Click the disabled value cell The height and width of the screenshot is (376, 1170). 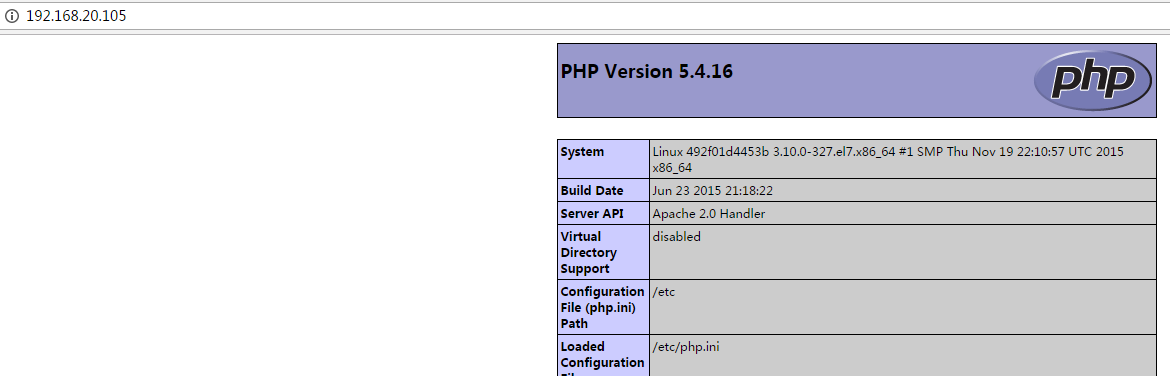902,252
